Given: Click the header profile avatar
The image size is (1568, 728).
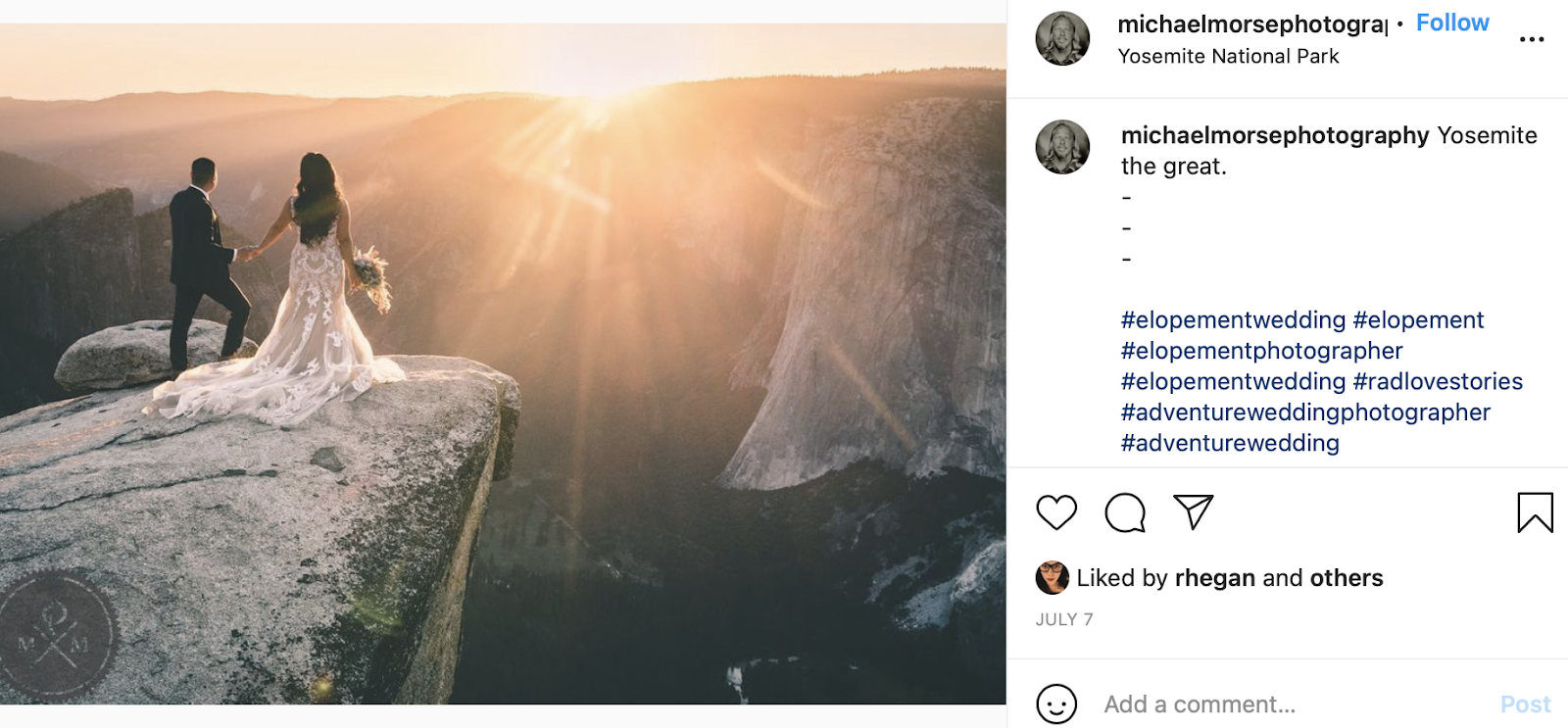Looking at the screenshot, I should [1062, 39].
